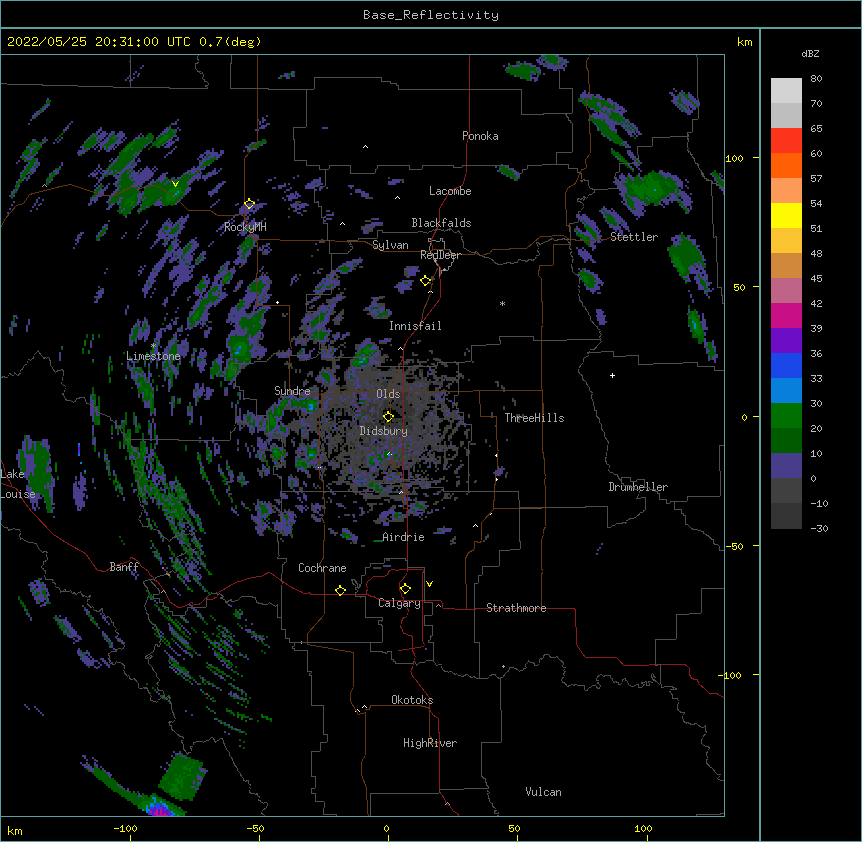Pick the magenta swatch between 42 and 39 dBZ
This screenshot has width=862, height=842.
pyautogui.click(x=786, y=315)
